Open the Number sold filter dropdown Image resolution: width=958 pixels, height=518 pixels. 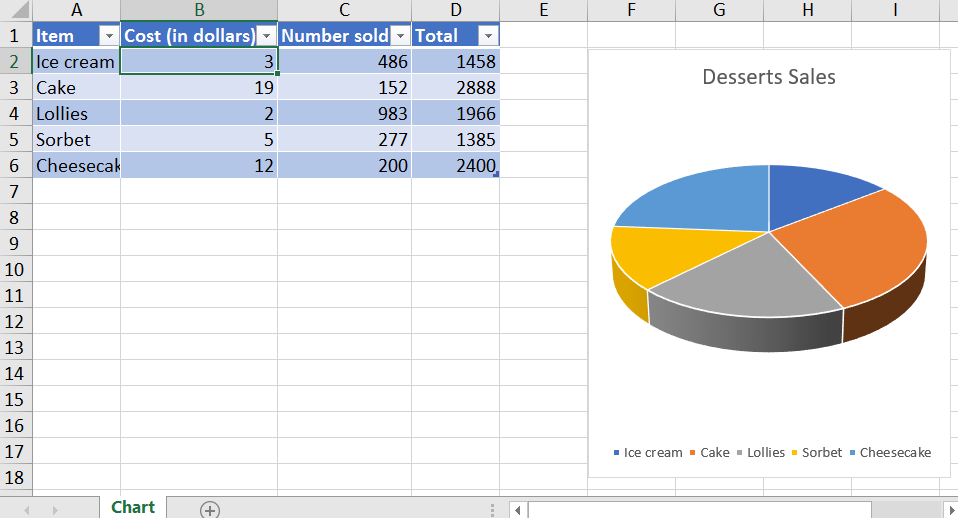[400, 36]
